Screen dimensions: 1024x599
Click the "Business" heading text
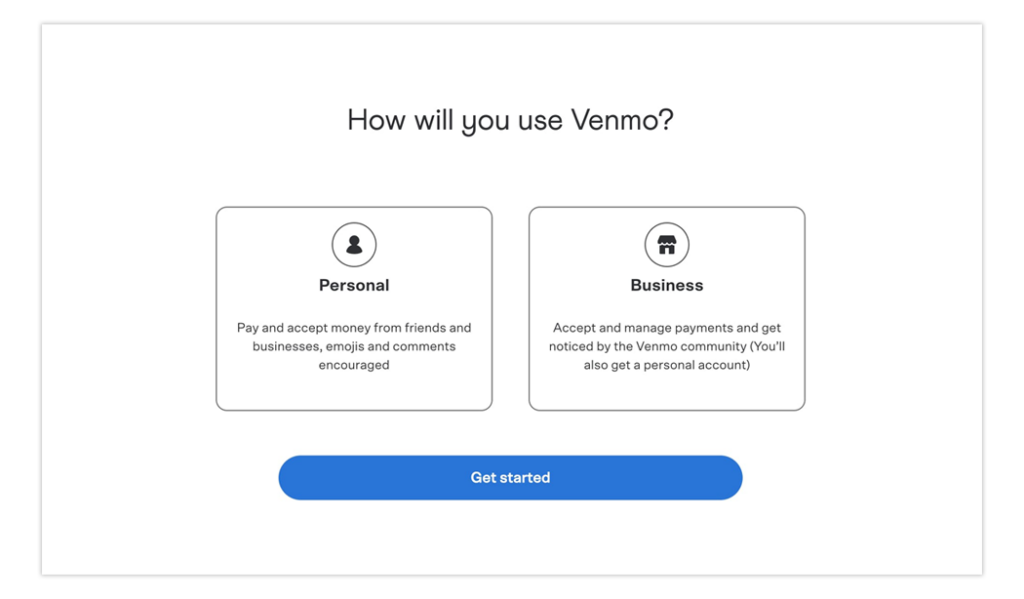667,285
